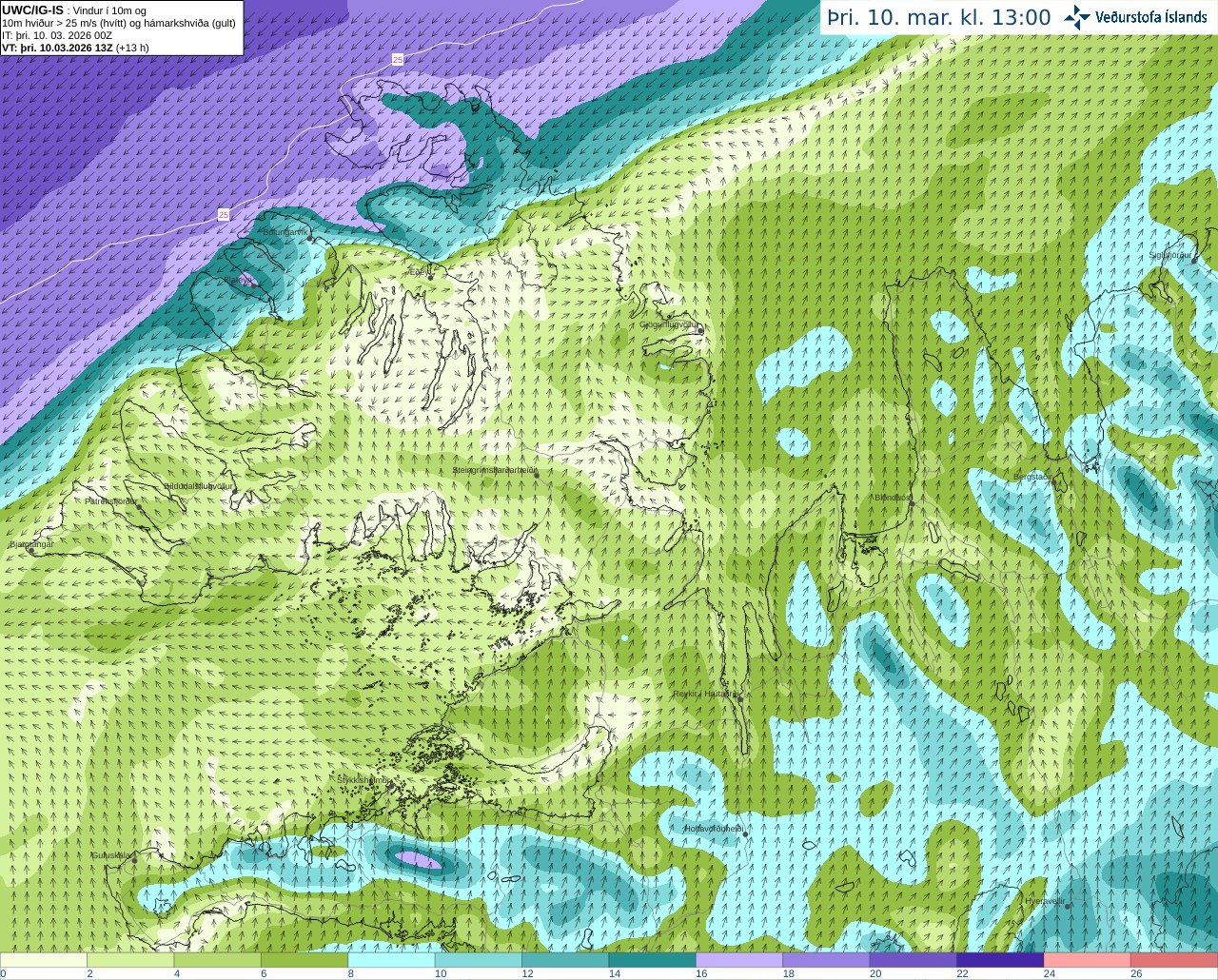
Task: Click the Veðurstofa Íslands logo text
Action: point(1150,17)
